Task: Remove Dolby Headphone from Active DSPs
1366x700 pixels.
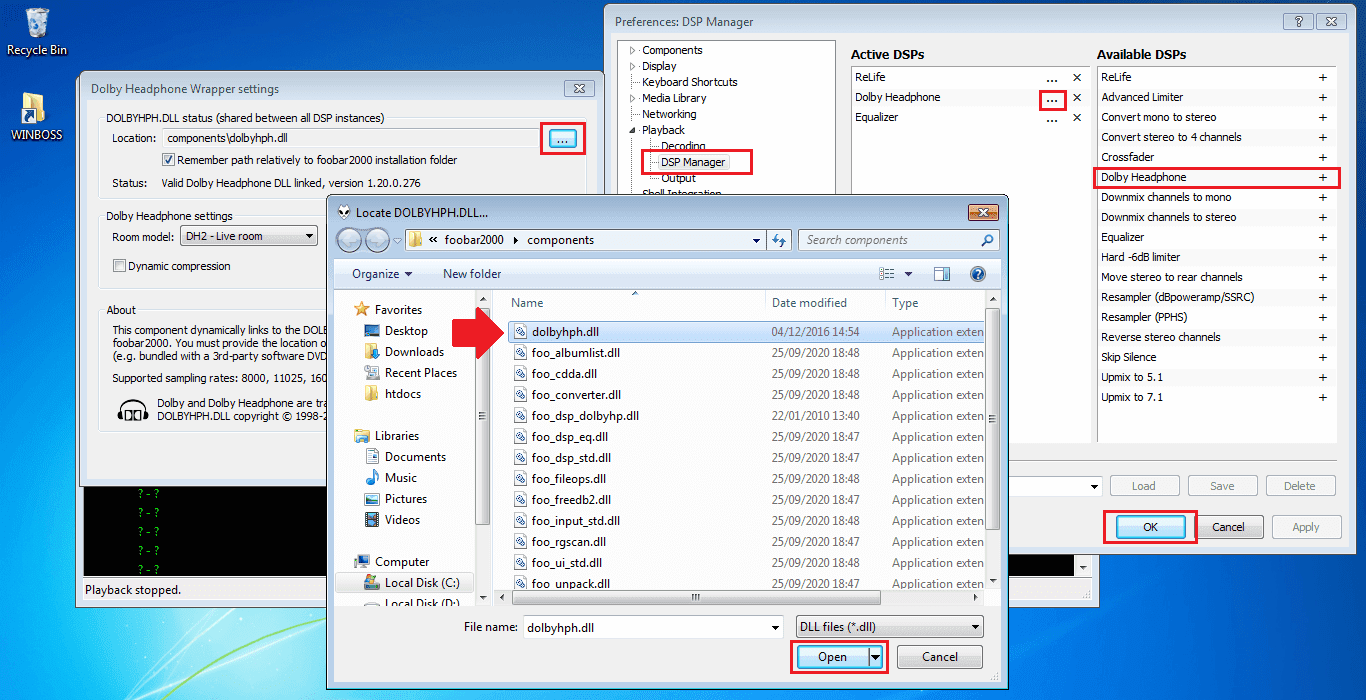Action: click(1077, 97)
